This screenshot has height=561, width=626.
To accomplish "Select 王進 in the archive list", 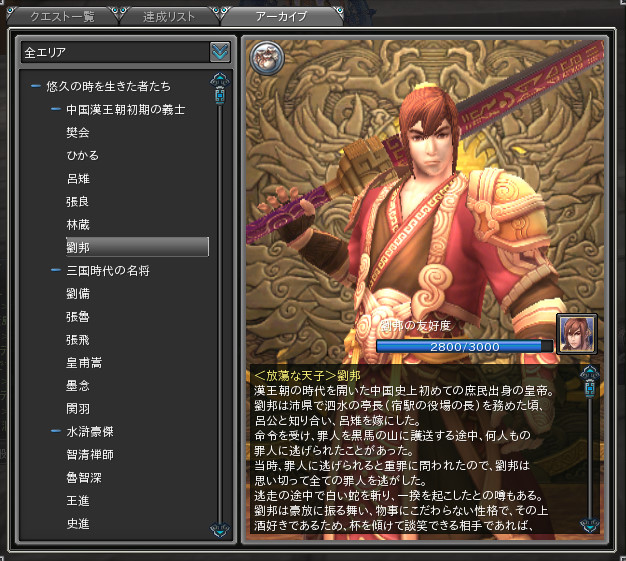I will coord(78,500).
